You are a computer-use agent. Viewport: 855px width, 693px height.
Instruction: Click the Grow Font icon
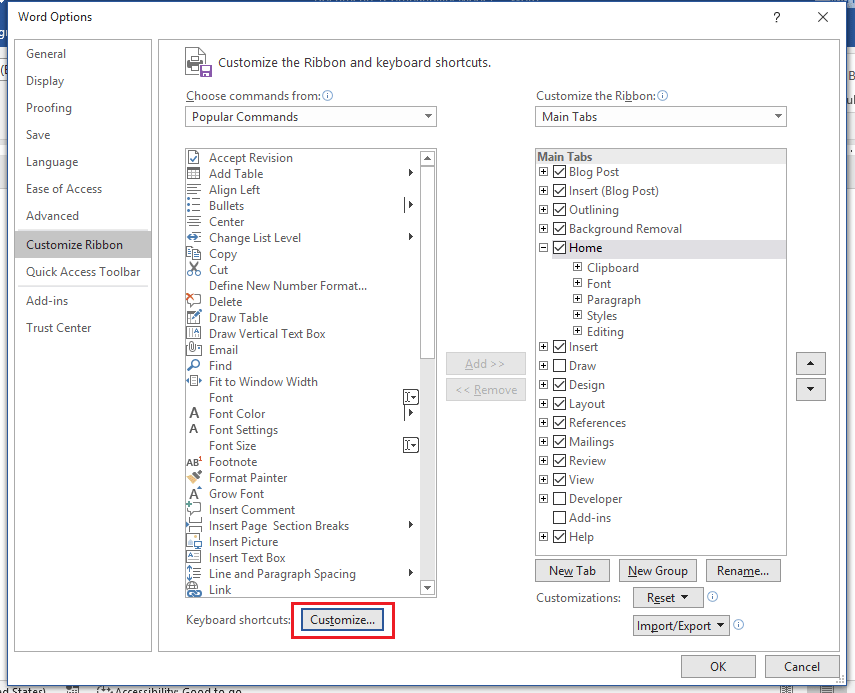(x=194, y=493)
